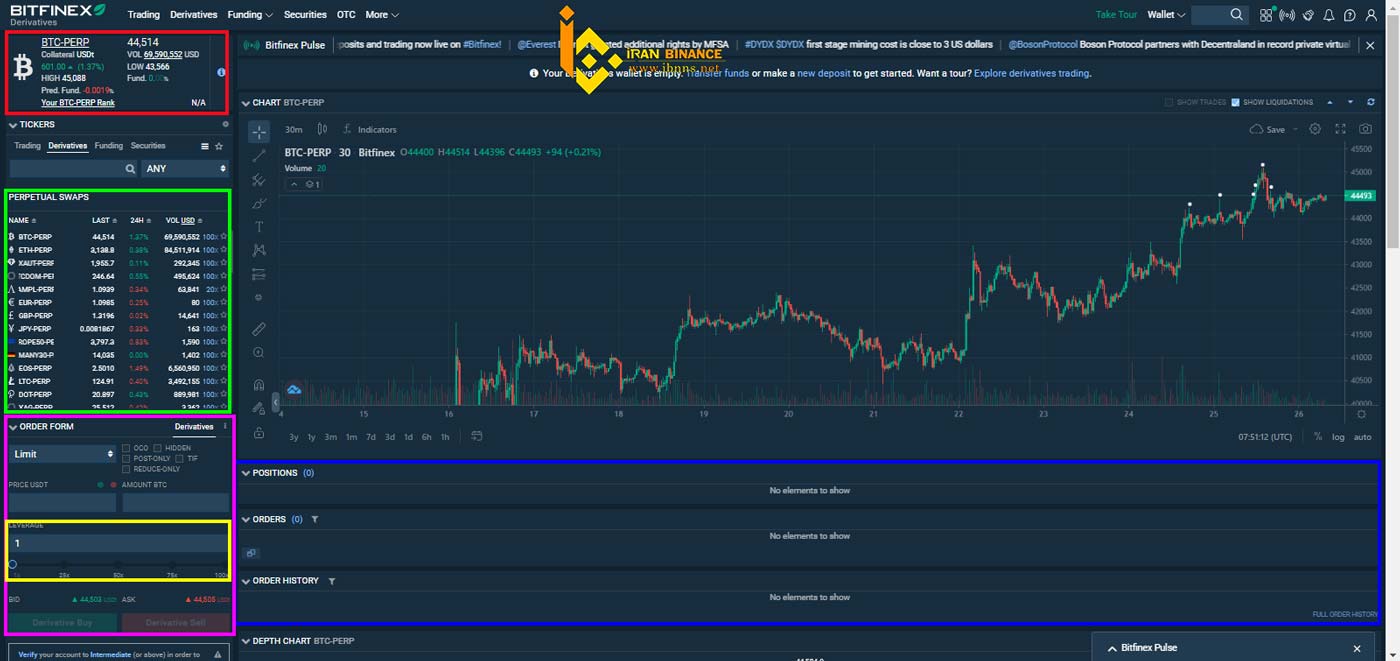
Task: Open the Indicators button
Action: click(x=370, y=129)
